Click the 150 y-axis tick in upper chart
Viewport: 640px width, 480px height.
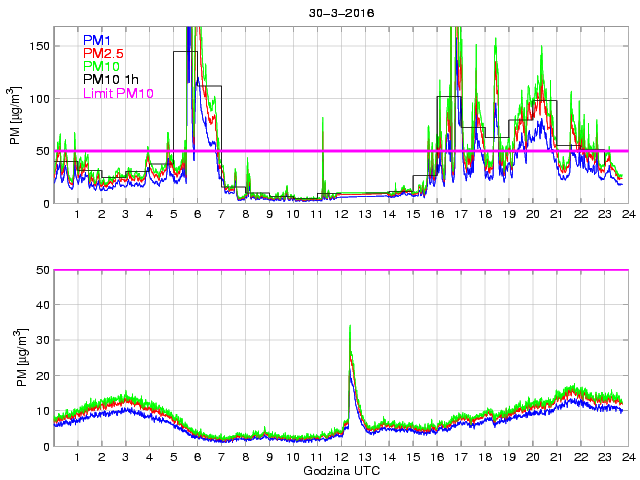[38, 46]
